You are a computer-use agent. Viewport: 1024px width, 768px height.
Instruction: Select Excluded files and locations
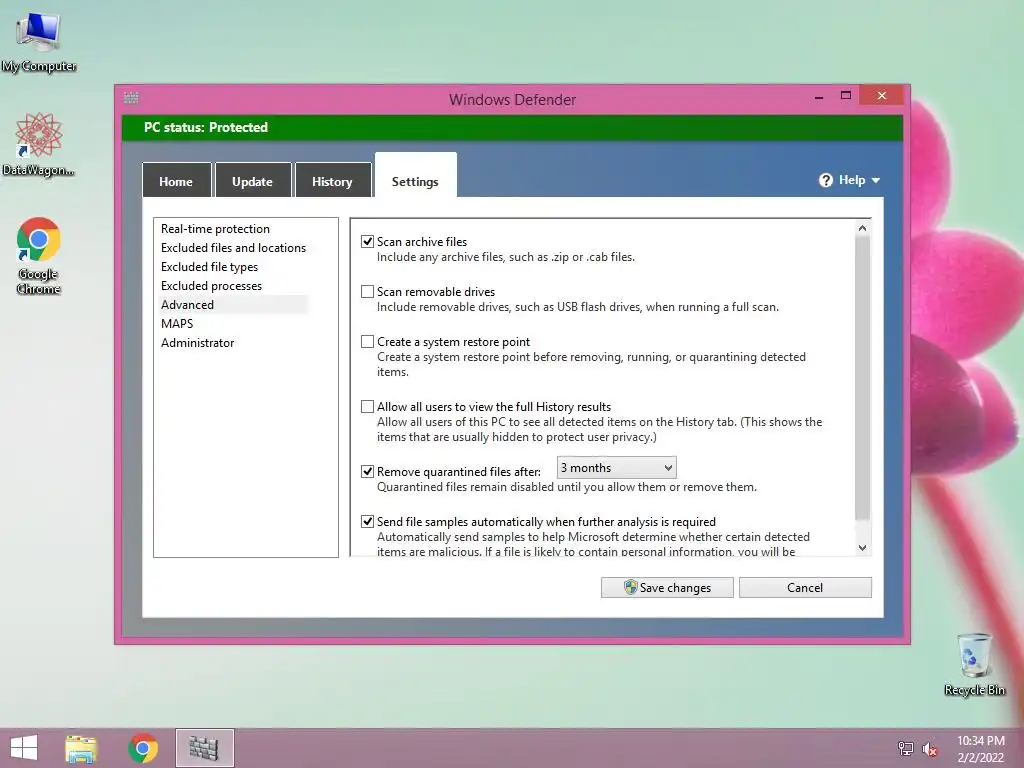[233, 248]
